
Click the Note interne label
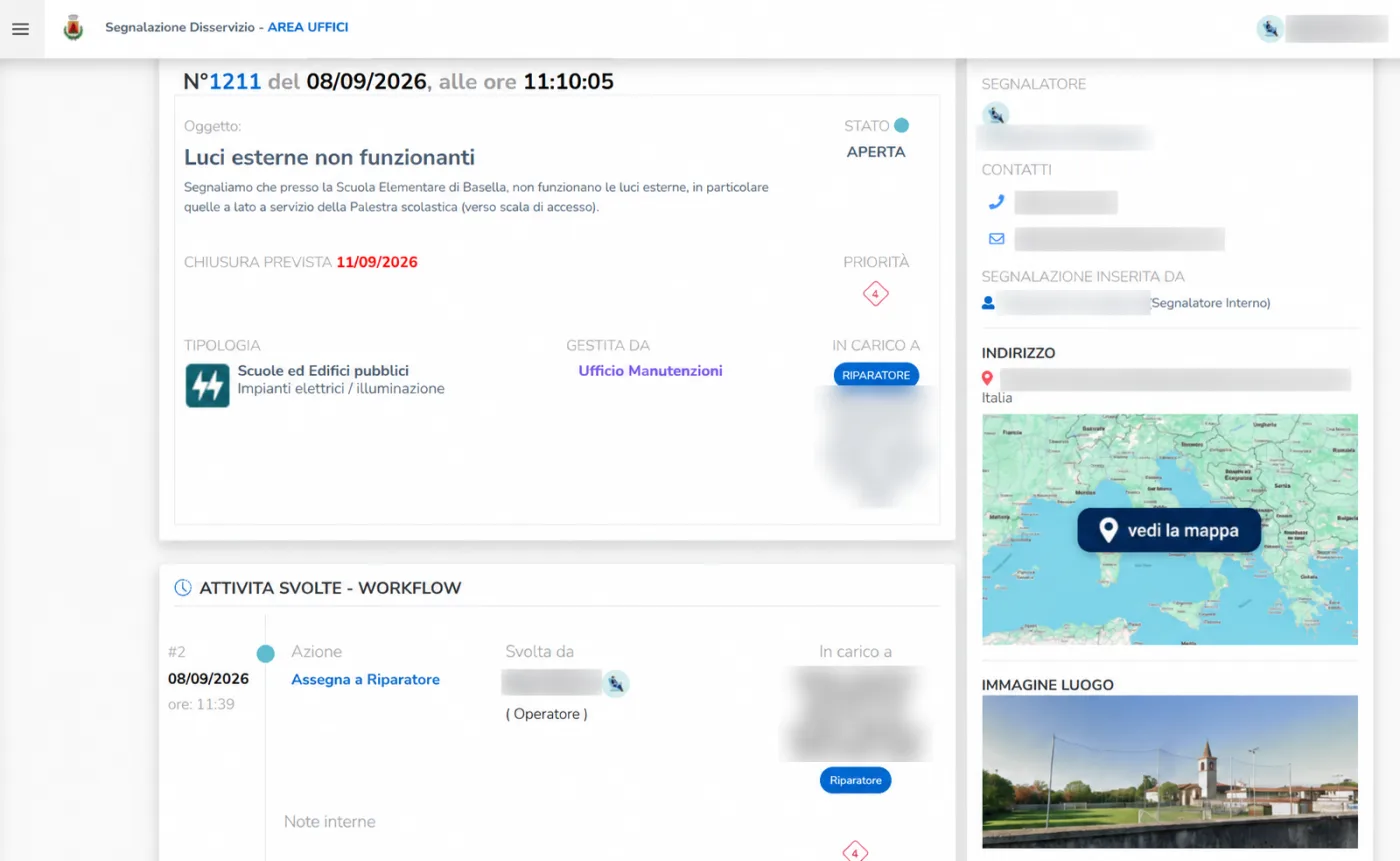tap(330, 822)
